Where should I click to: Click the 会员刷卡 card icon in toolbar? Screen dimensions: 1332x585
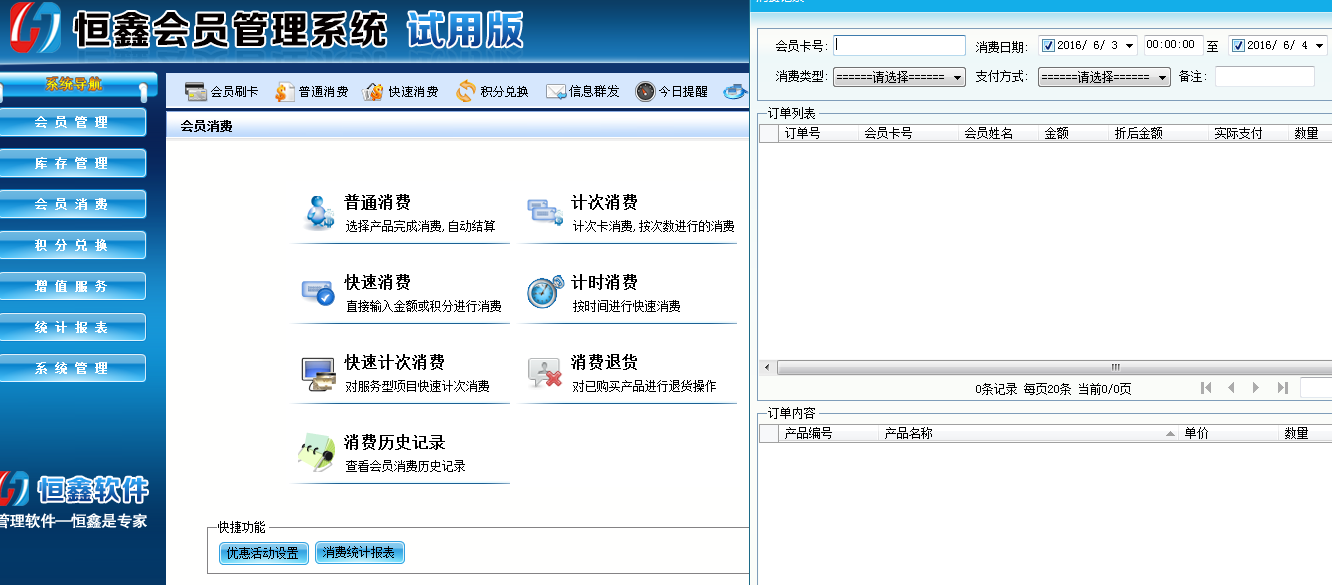(195, 92)
